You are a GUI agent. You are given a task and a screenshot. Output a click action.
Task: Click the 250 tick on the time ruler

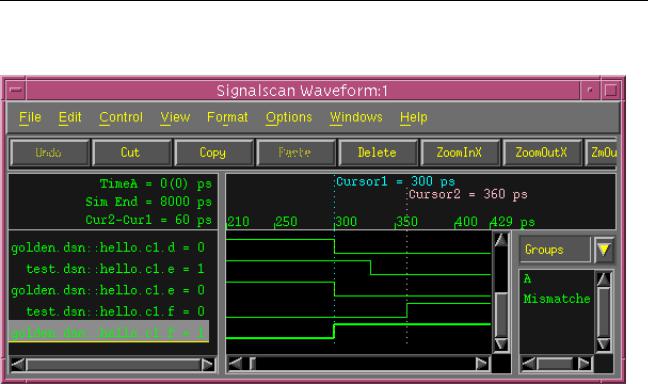coord(286,222)
